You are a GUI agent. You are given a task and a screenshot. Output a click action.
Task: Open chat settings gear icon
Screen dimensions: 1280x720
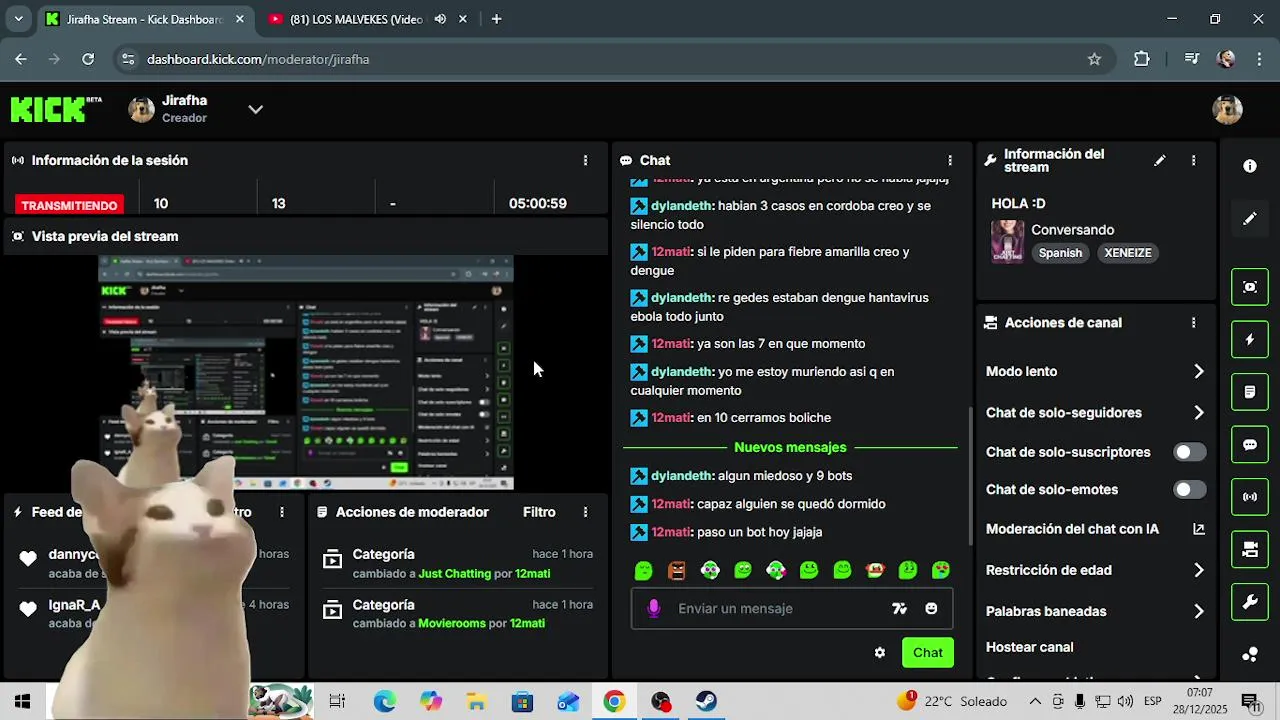pos(880,653)
